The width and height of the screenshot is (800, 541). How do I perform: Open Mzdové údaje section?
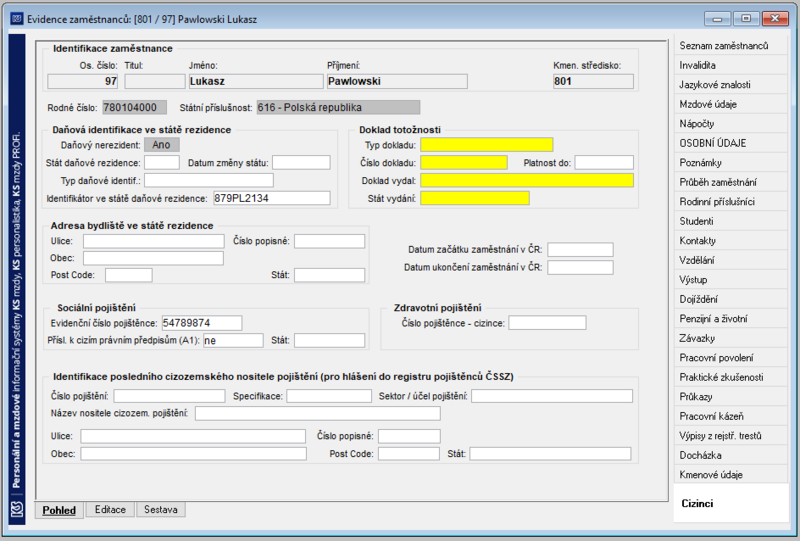(x=730, y=104)
